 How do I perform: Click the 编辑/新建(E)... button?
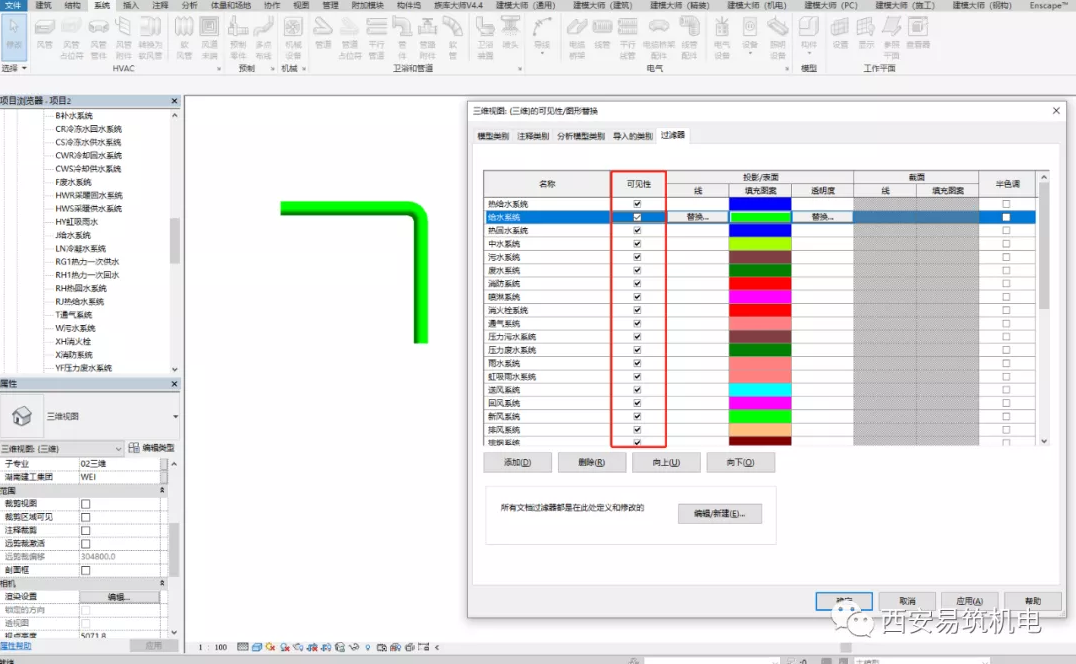point(719,513)
